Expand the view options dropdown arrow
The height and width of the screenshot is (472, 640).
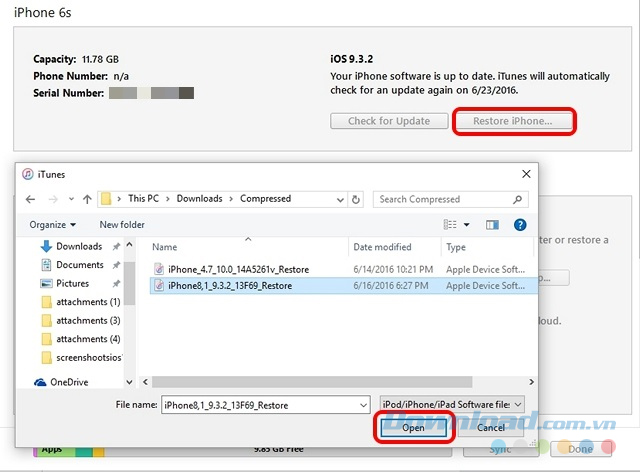tap(466, 225)
